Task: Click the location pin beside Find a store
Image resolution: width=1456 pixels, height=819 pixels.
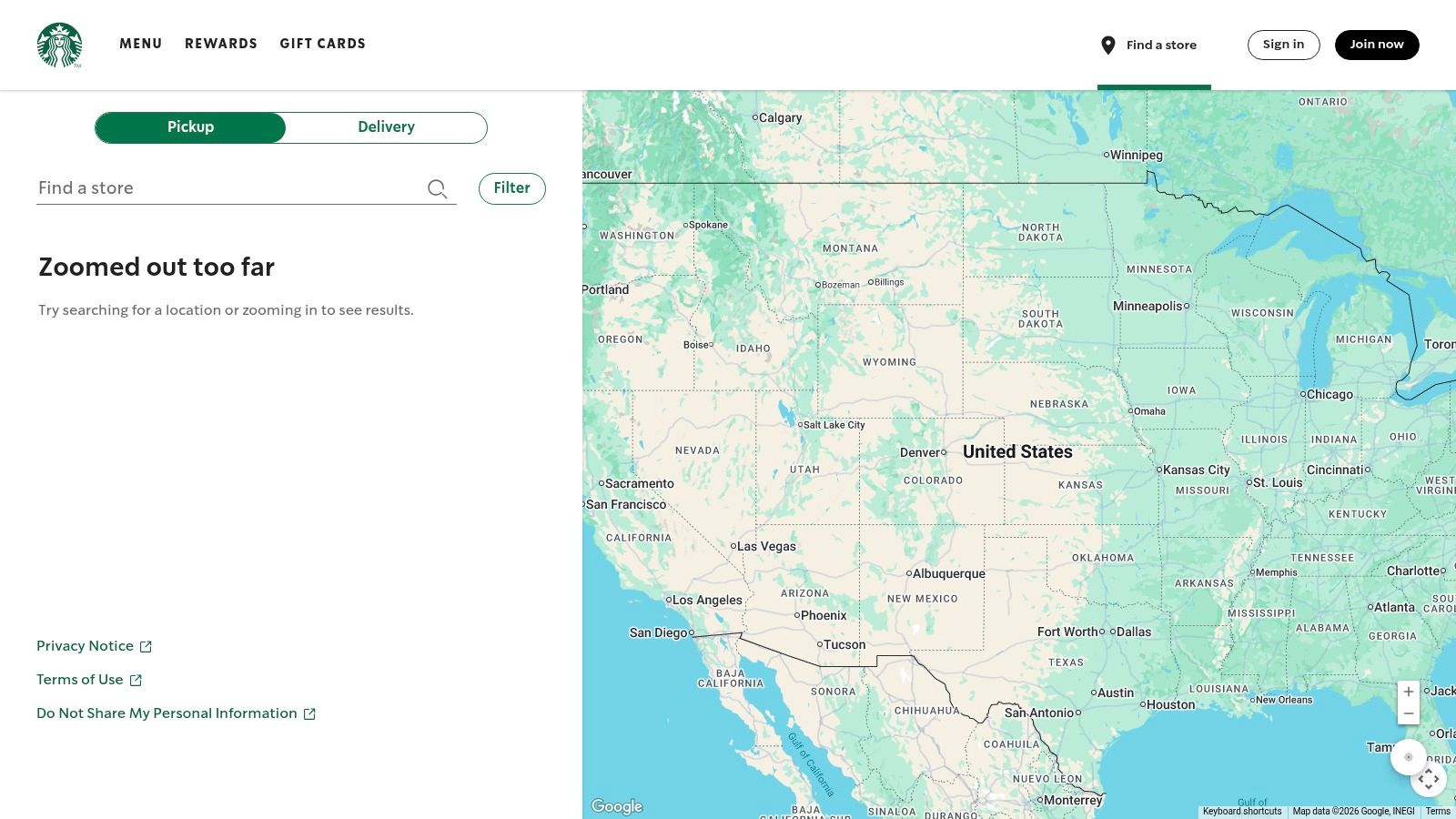Action: (1107, 45)
